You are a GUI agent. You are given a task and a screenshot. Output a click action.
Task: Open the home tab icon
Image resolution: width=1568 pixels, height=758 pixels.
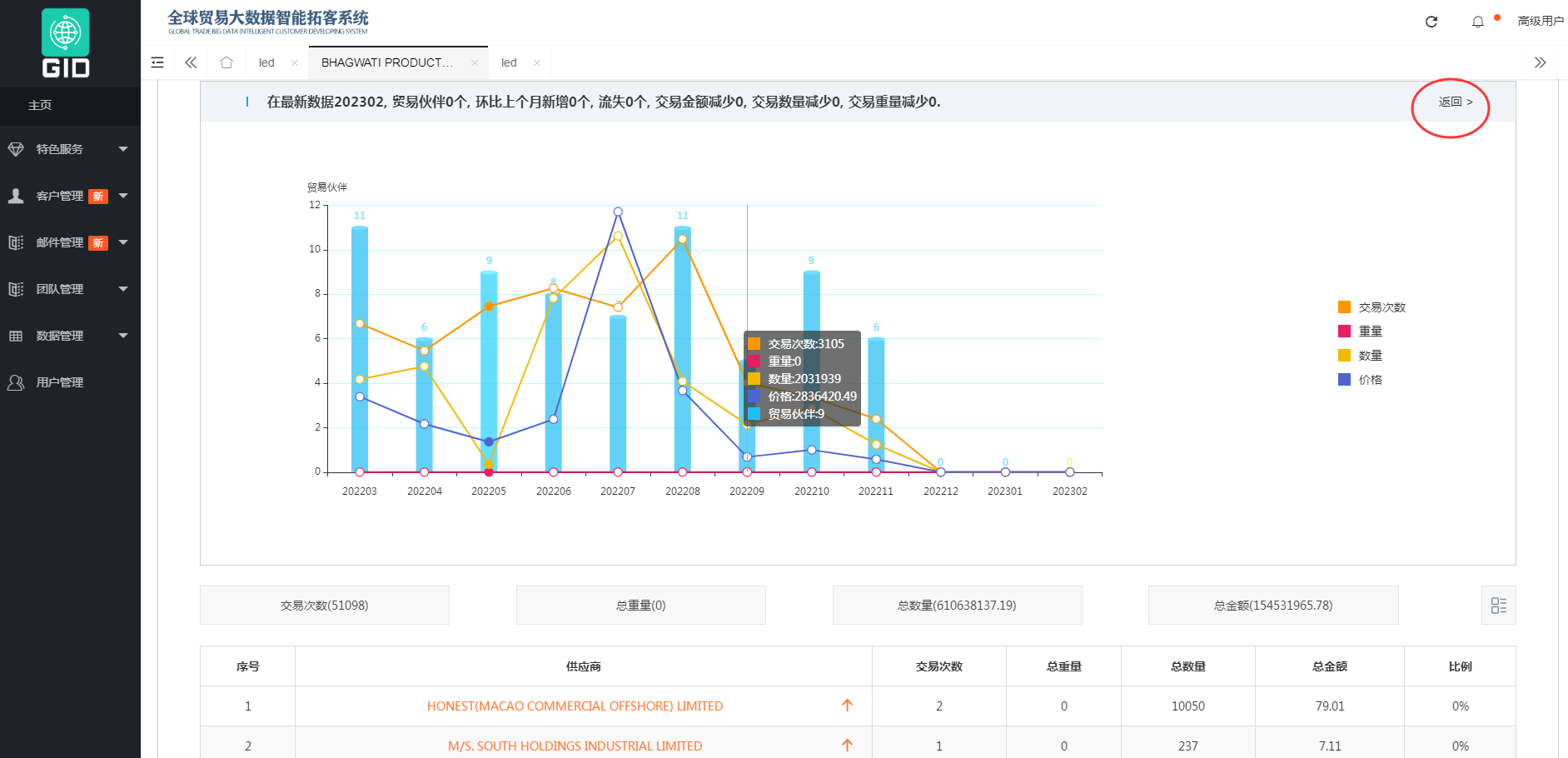pos(226,62)
